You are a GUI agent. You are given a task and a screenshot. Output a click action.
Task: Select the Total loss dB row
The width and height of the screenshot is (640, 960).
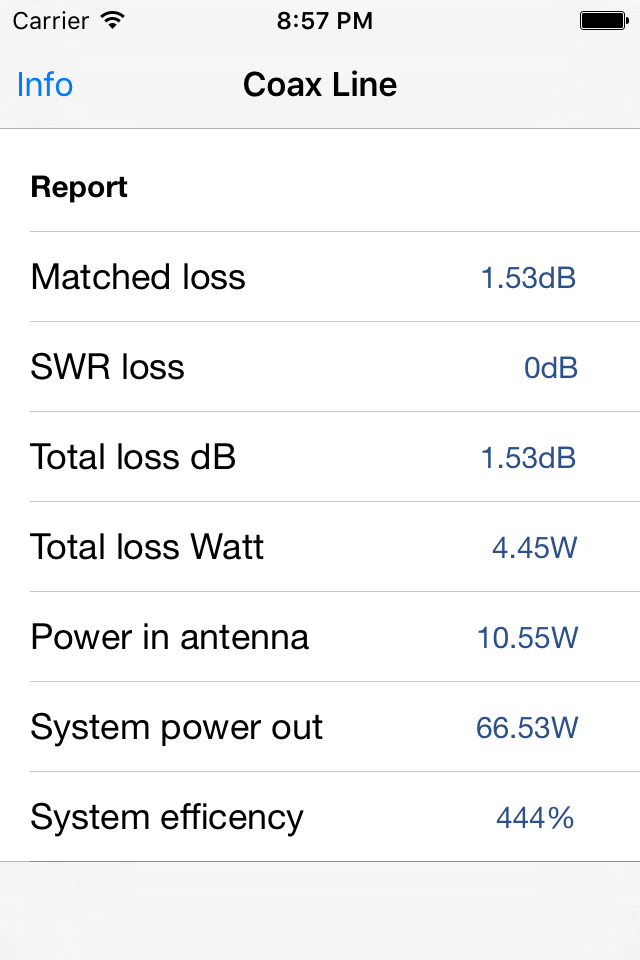point(320,457)
